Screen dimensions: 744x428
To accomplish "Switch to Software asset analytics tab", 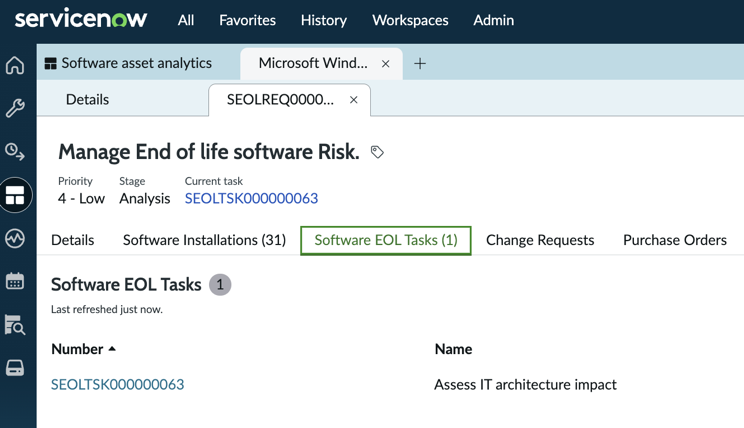I will pos(129,63).
